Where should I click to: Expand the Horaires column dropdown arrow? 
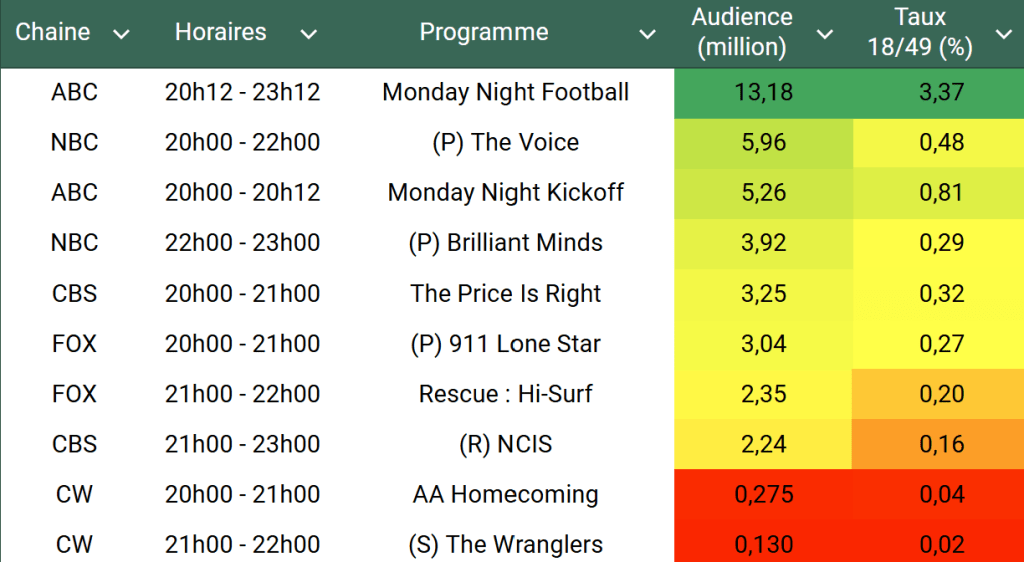click(x=309, y=35)
